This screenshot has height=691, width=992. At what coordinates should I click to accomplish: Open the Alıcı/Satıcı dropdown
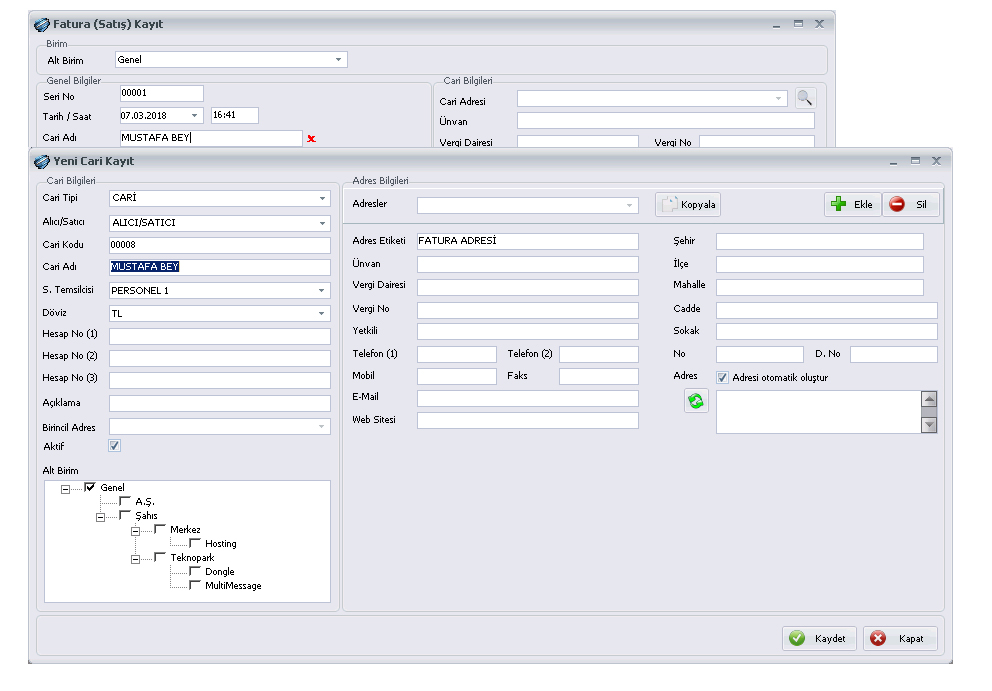(x=322, y=223)
